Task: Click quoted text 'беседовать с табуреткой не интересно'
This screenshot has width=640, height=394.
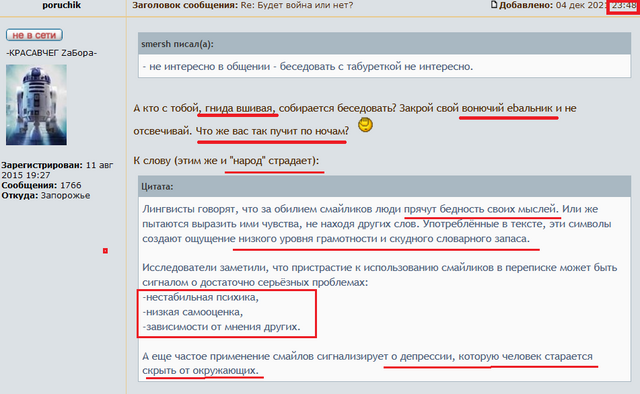Action: (376, 67)
